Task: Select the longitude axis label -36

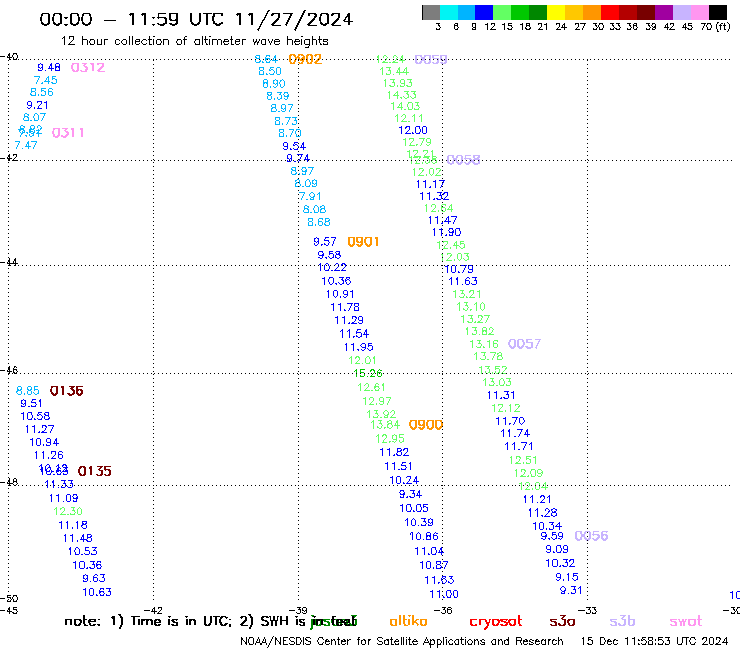Action: pos(443,610)
